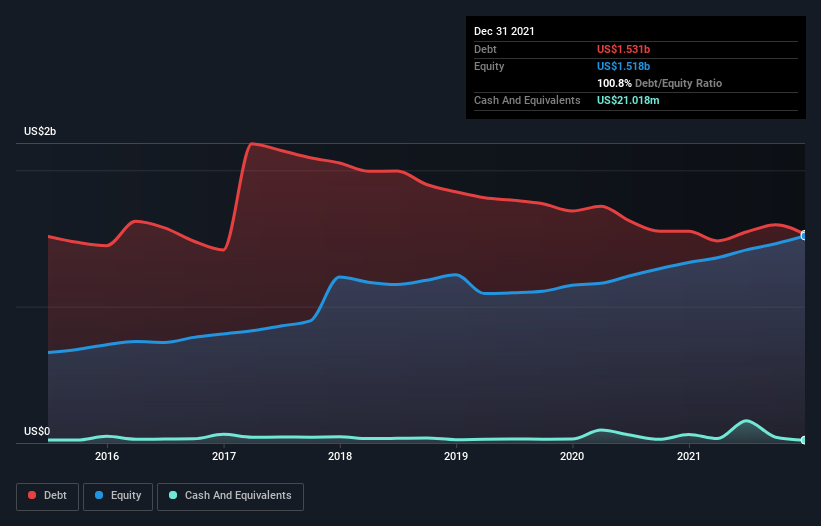Click the US$2b y-axis label
The width and height of the screenshot is (821, 526).
point(40,131)
